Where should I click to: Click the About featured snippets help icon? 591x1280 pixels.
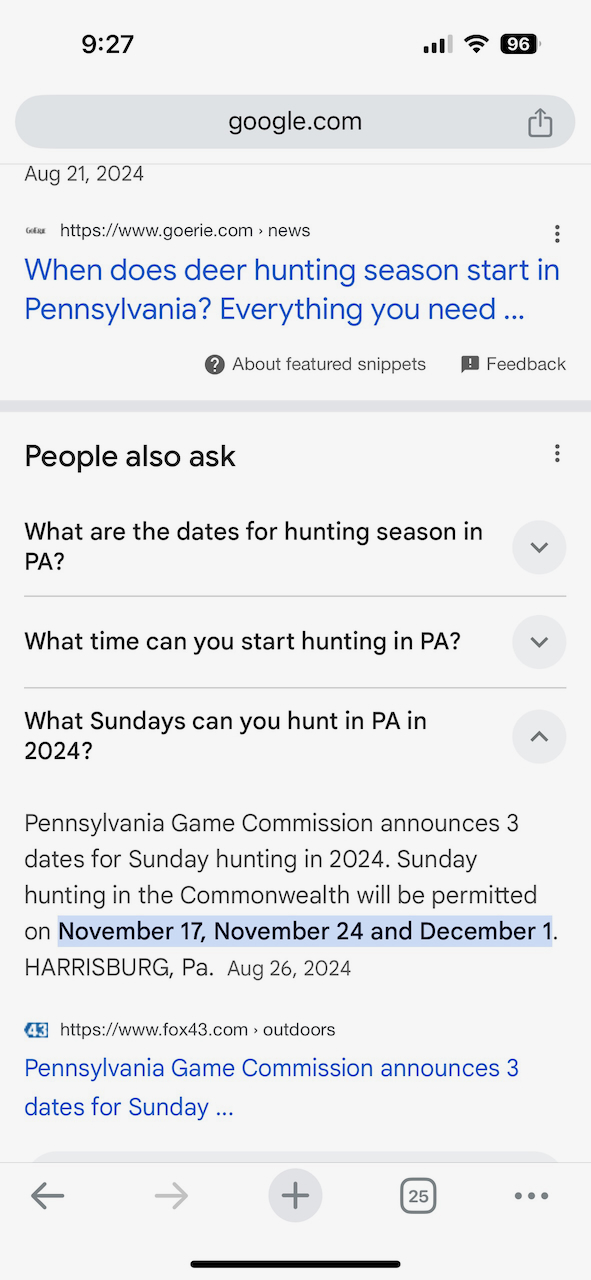tap(215, 364)
